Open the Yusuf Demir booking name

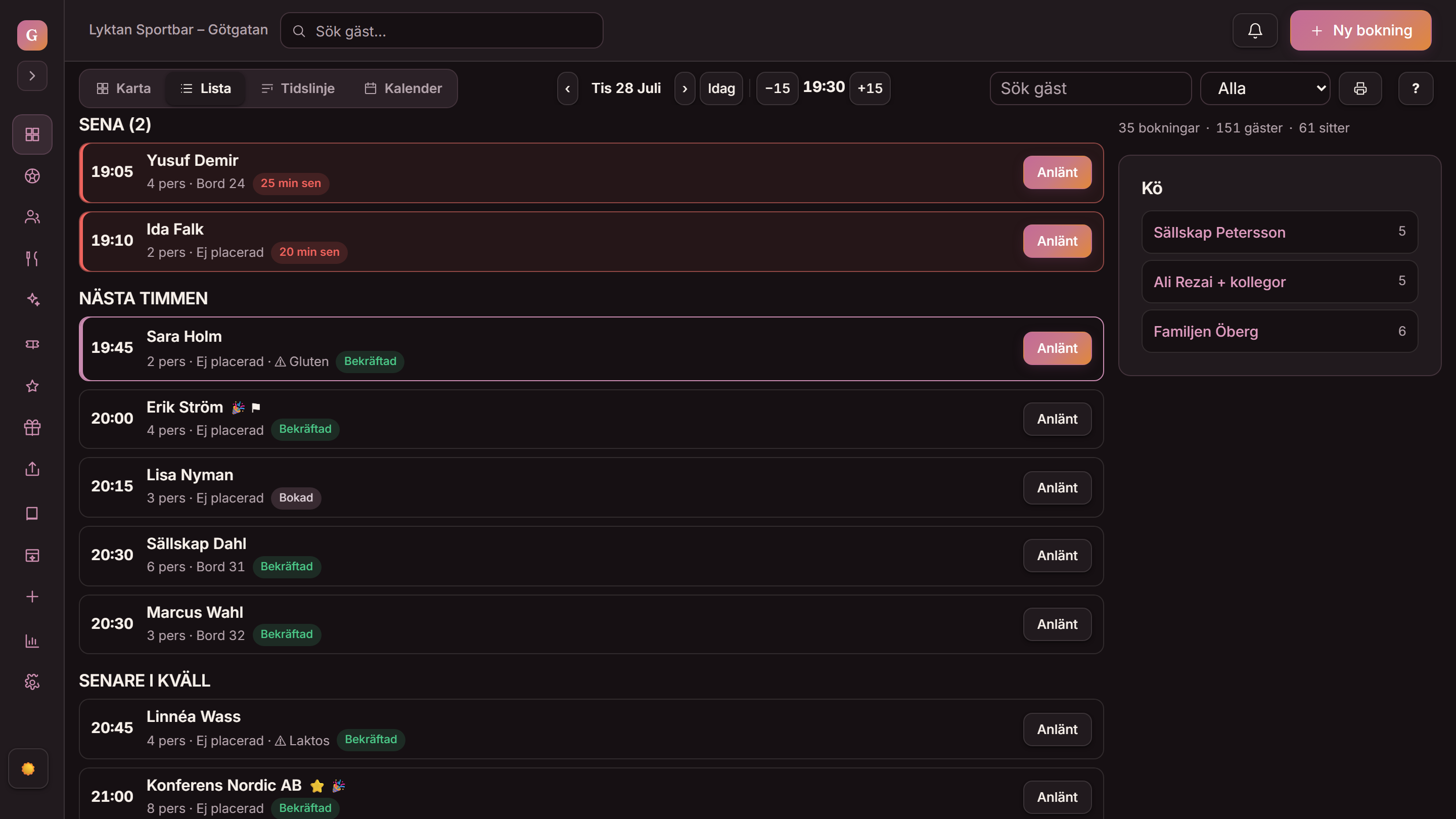point(192,161)
